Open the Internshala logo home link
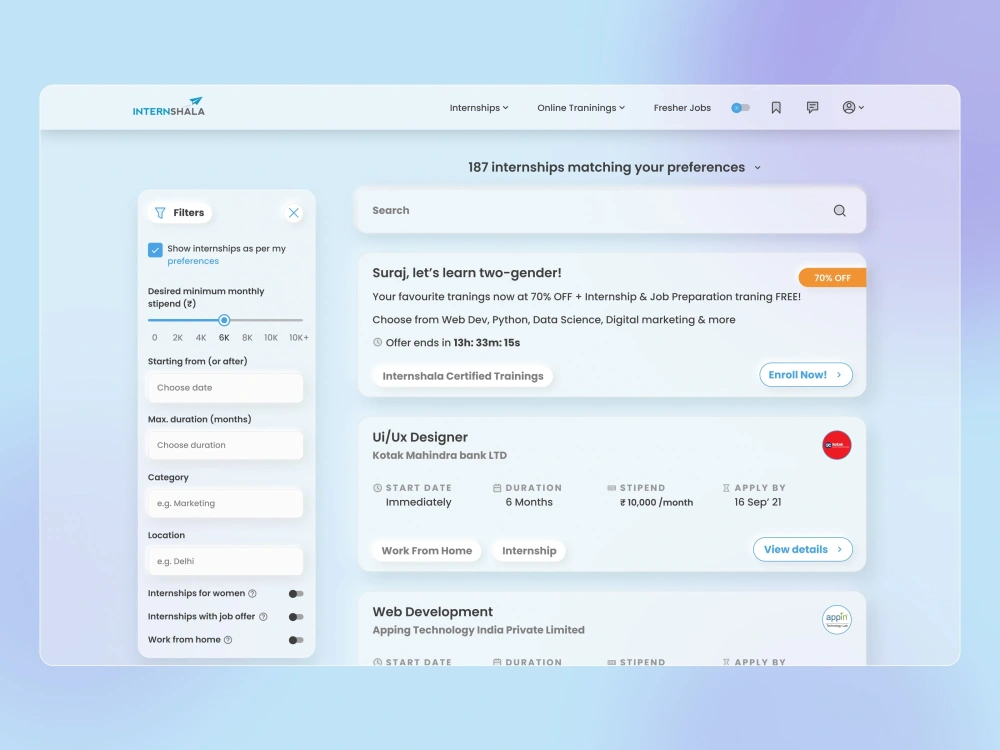This screenshot has width=1000, height=750. click(168, 107)
